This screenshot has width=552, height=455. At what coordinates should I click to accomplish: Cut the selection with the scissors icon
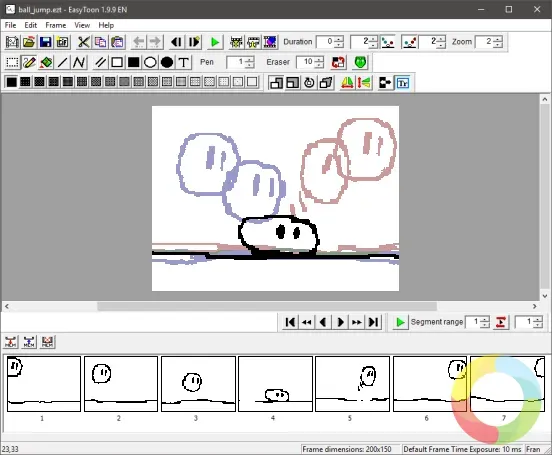(83, 42)
